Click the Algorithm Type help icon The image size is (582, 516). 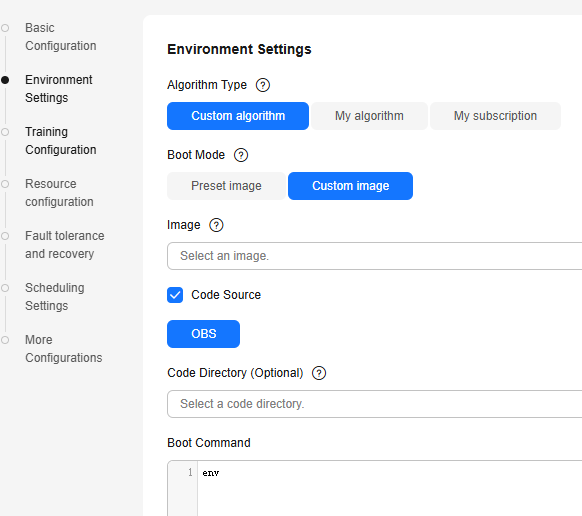pyautogui.click(x=263, y=85)
